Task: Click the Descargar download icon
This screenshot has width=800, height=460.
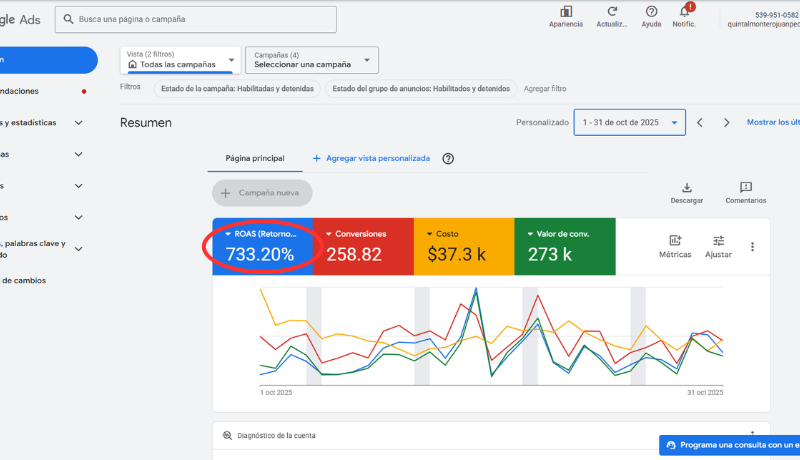Action: 687,188
